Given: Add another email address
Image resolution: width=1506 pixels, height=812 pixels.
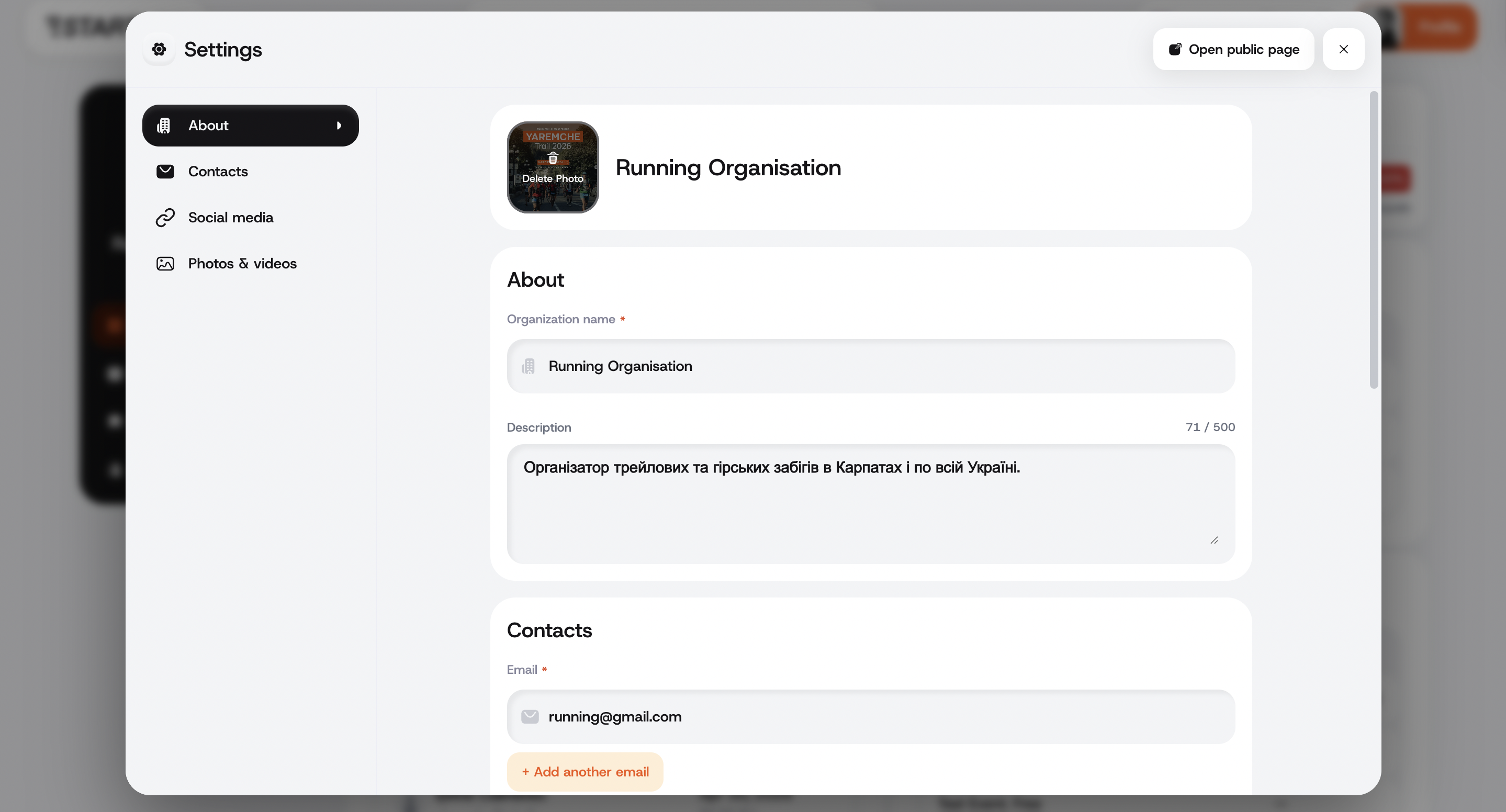Looking at the screenshot, I should [585, 772].
